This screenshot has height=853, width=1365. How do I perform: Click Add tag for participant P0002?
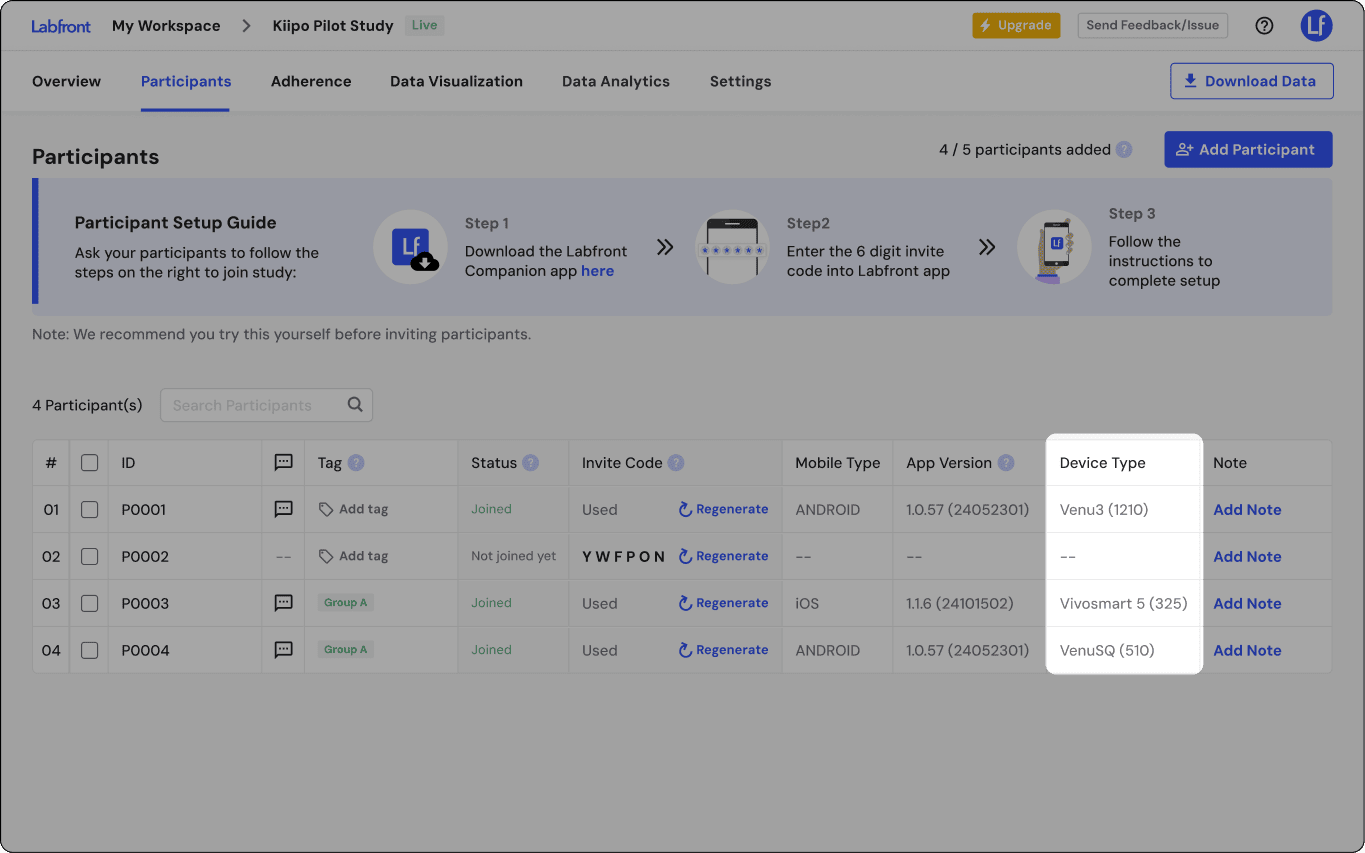(353, 556)
